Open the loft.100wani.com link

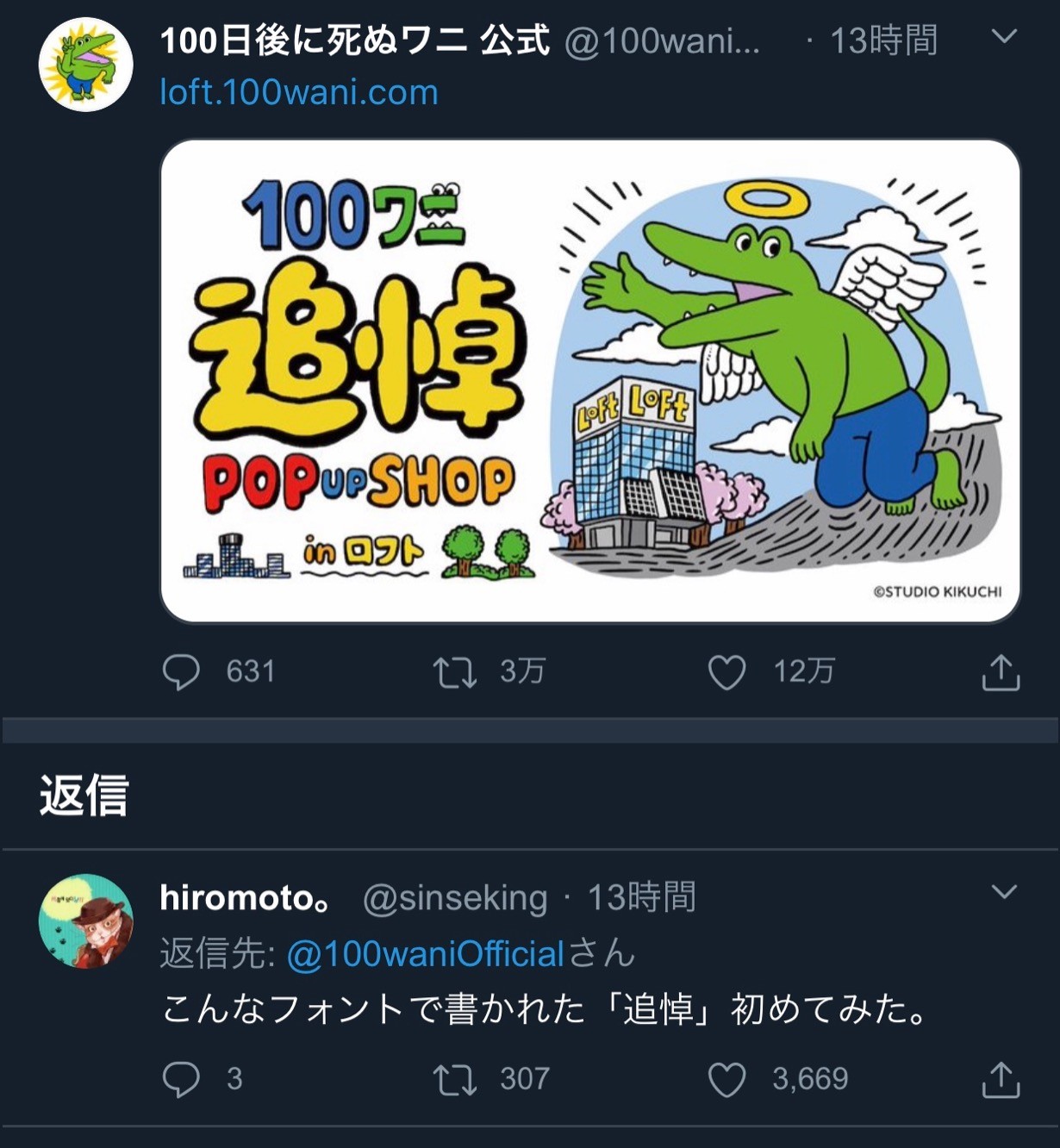(x=299, y=92)
